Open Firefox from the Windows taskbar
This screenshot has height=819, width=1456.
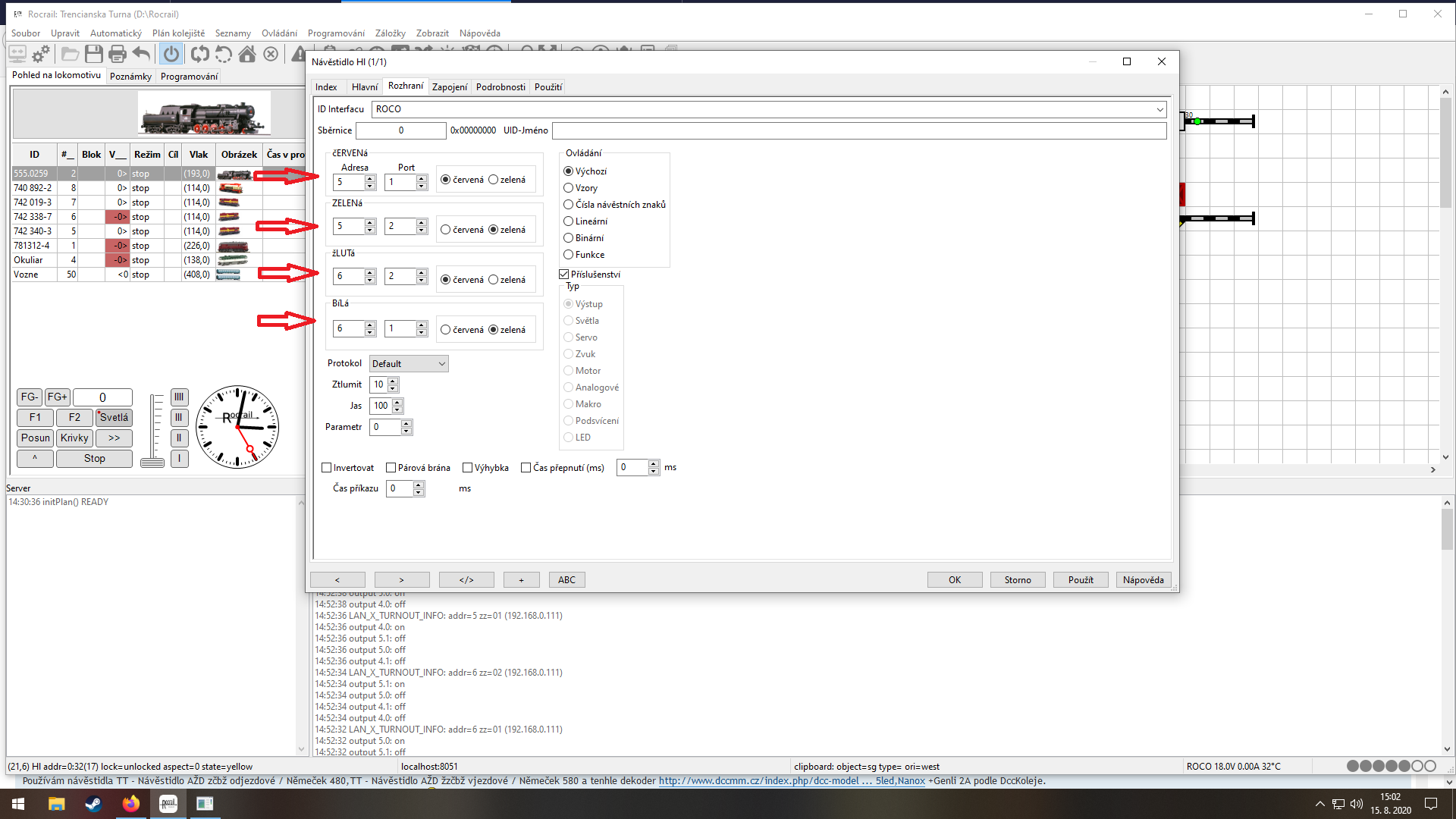pyautogui.click(x=130, y=804)
